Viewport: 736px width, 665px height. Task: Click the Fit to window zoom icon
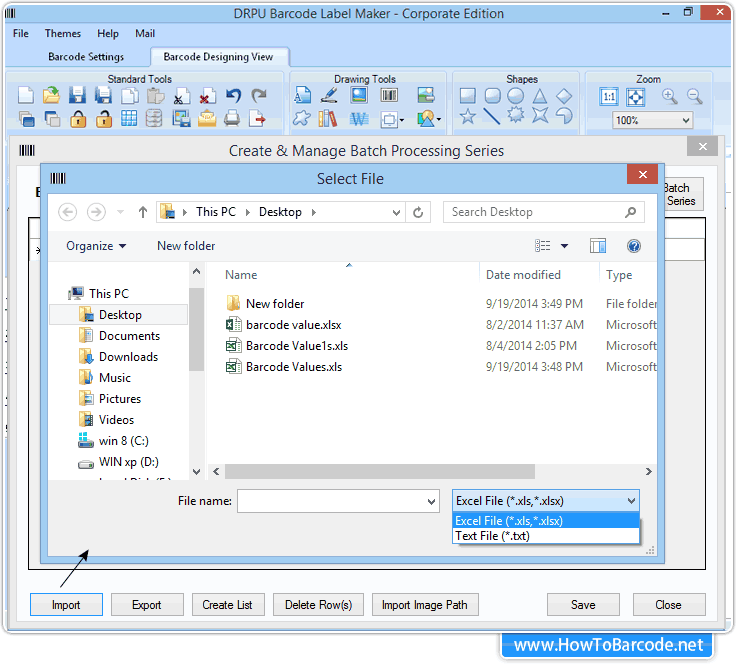point(636,97)
